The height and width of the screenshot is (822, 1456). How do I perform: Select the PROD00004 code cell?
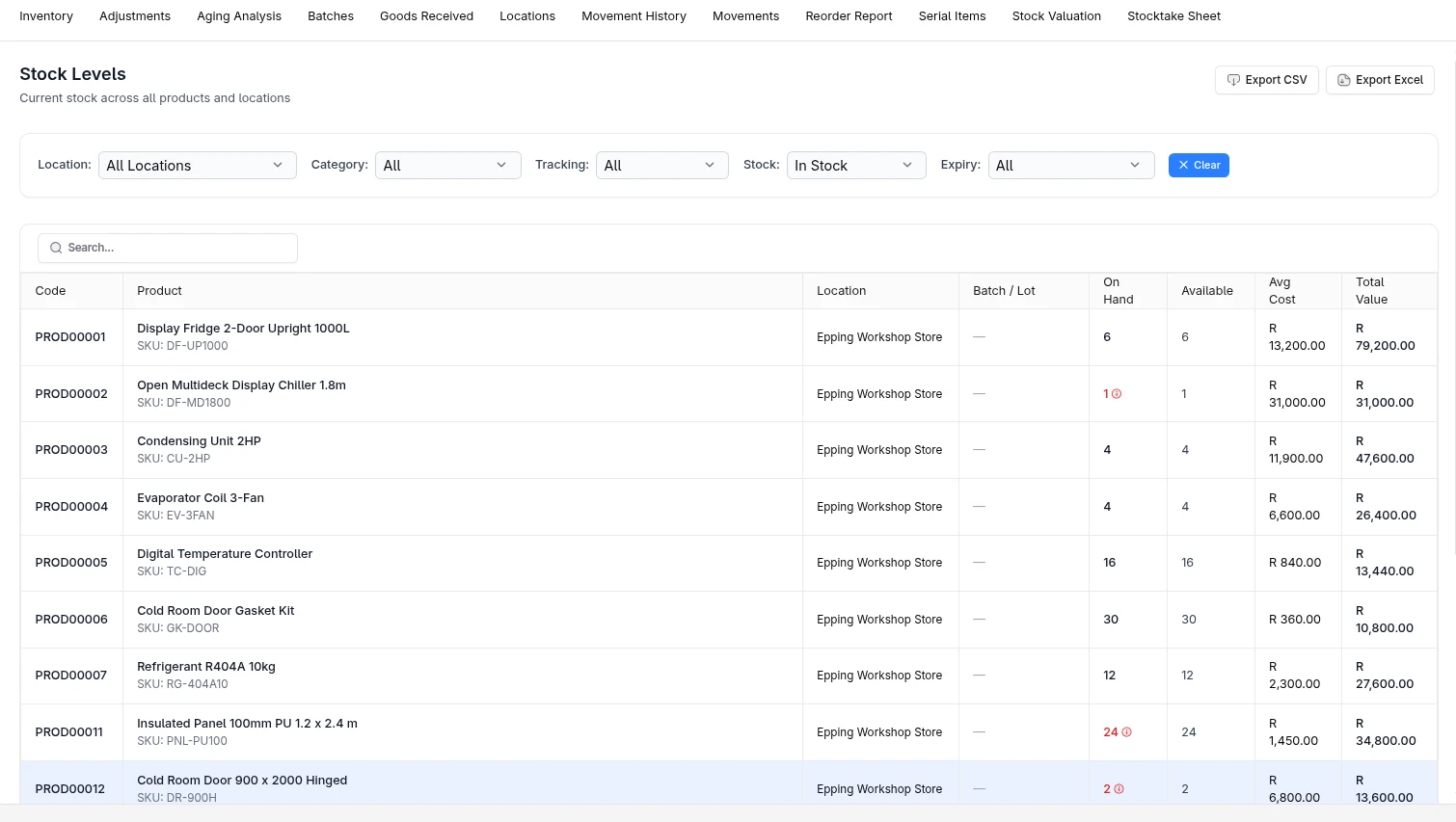(x=71, y=507)
